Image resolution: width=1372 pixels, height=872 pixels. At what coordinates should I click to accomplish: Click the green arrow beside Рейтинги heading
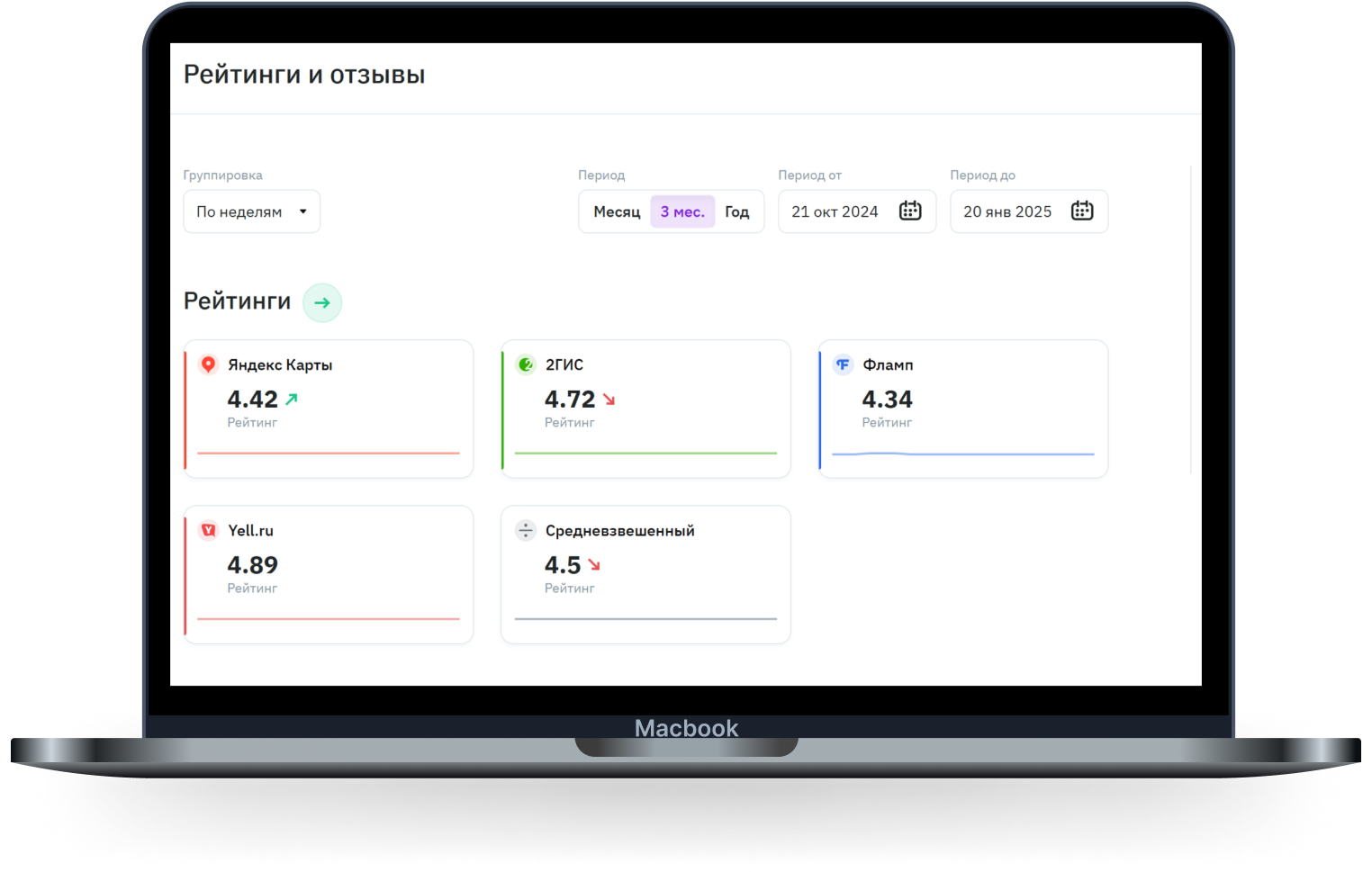[322, 302]
